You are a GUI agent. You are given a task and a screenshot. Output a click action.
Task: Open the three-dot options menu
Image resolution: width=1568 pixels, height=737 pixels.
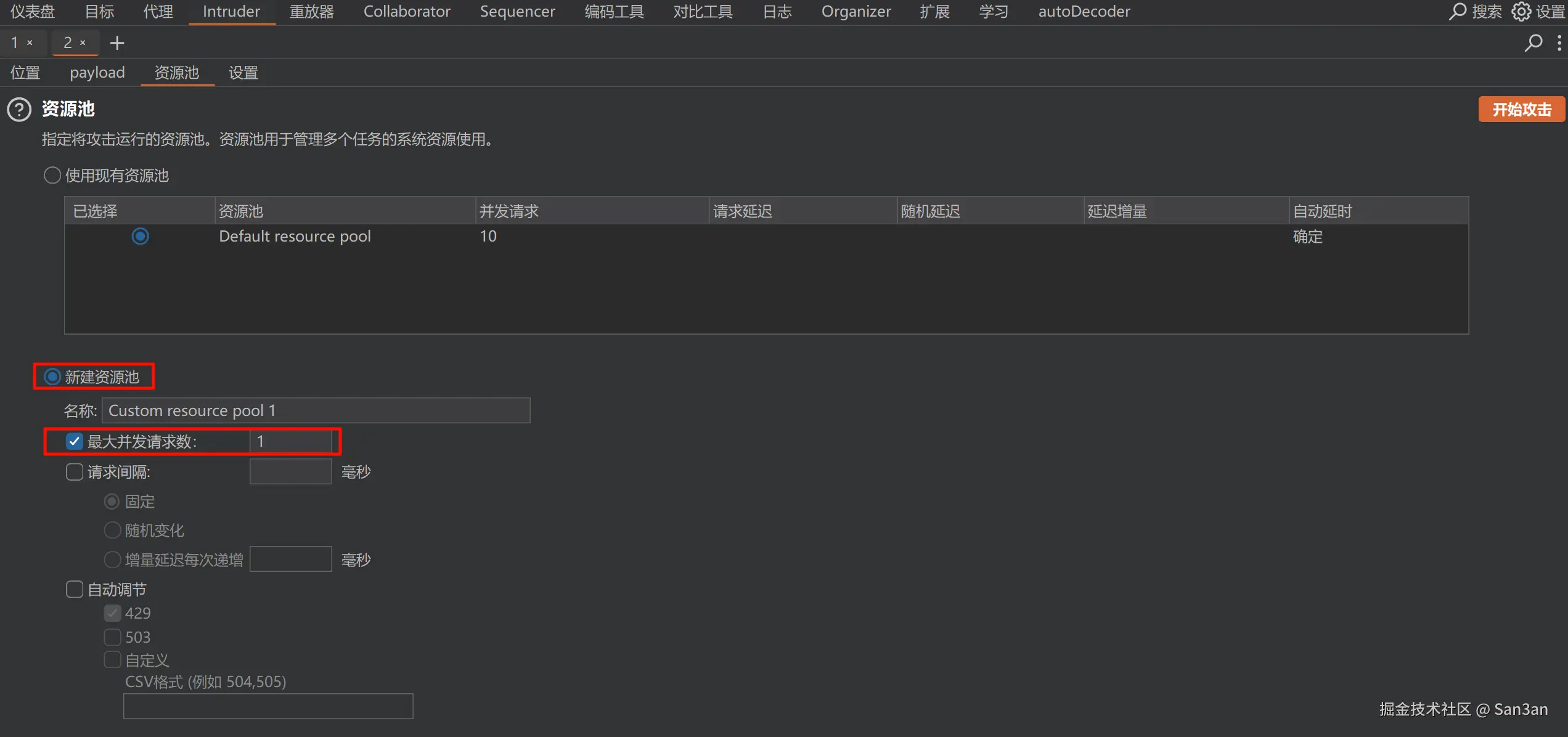[1559, 43]
